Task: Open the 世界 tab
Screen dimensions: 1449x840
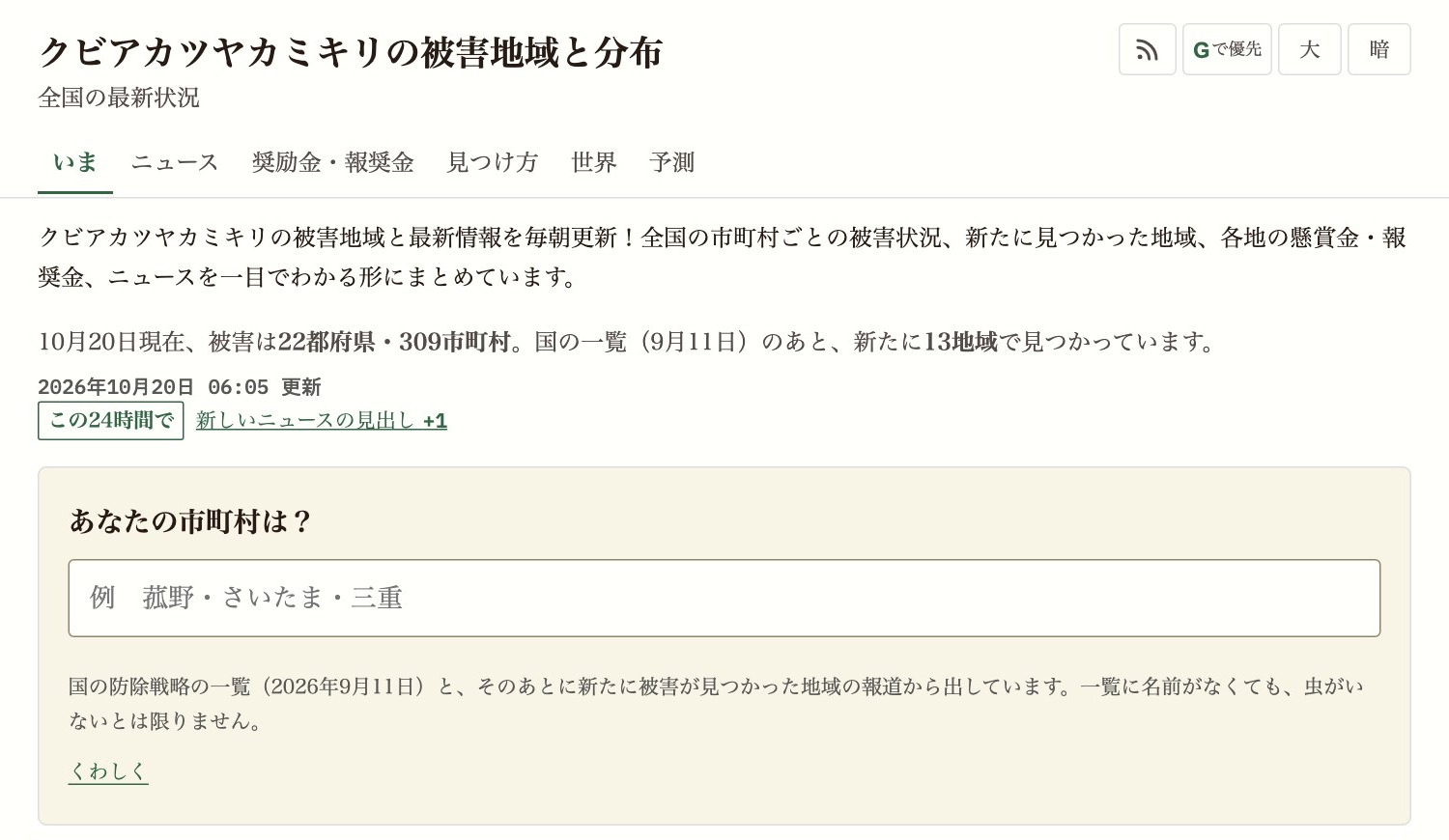Action: 594,162
